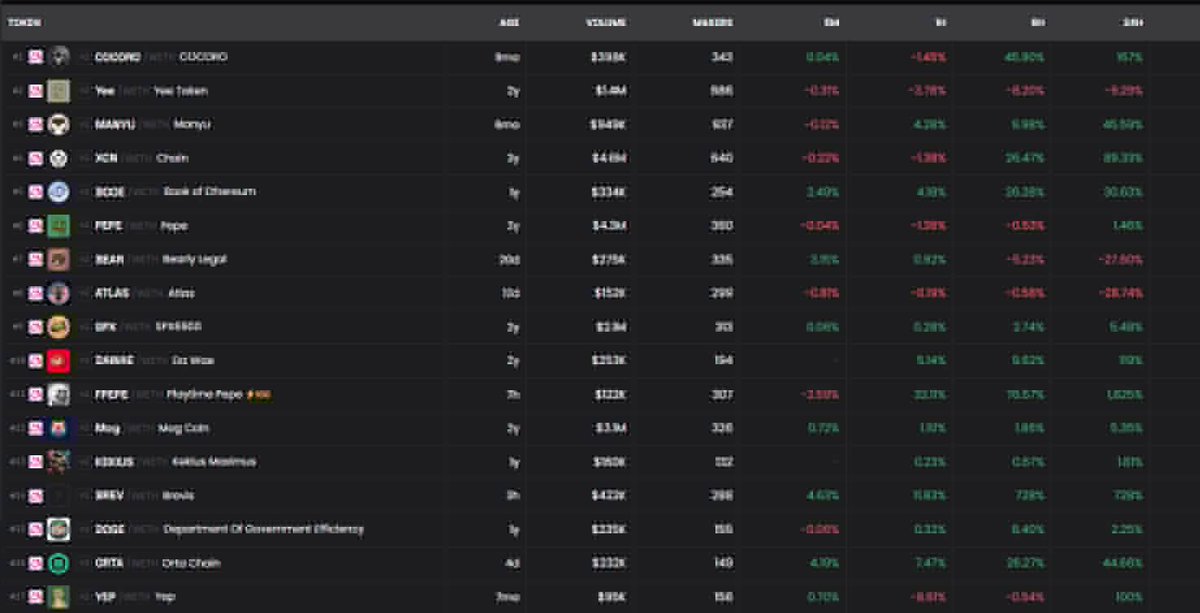This screenshot has height=613, width=1200.
Task: Click the pink DEX icon in Orta Chain row
Action: tap(36, 563)
